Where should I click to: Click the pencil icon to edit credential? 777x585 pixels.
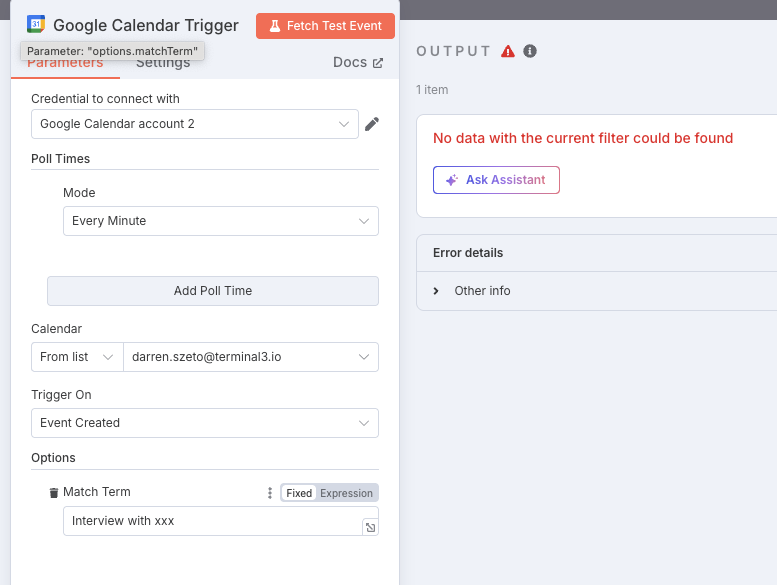click(x=372, y=124)
